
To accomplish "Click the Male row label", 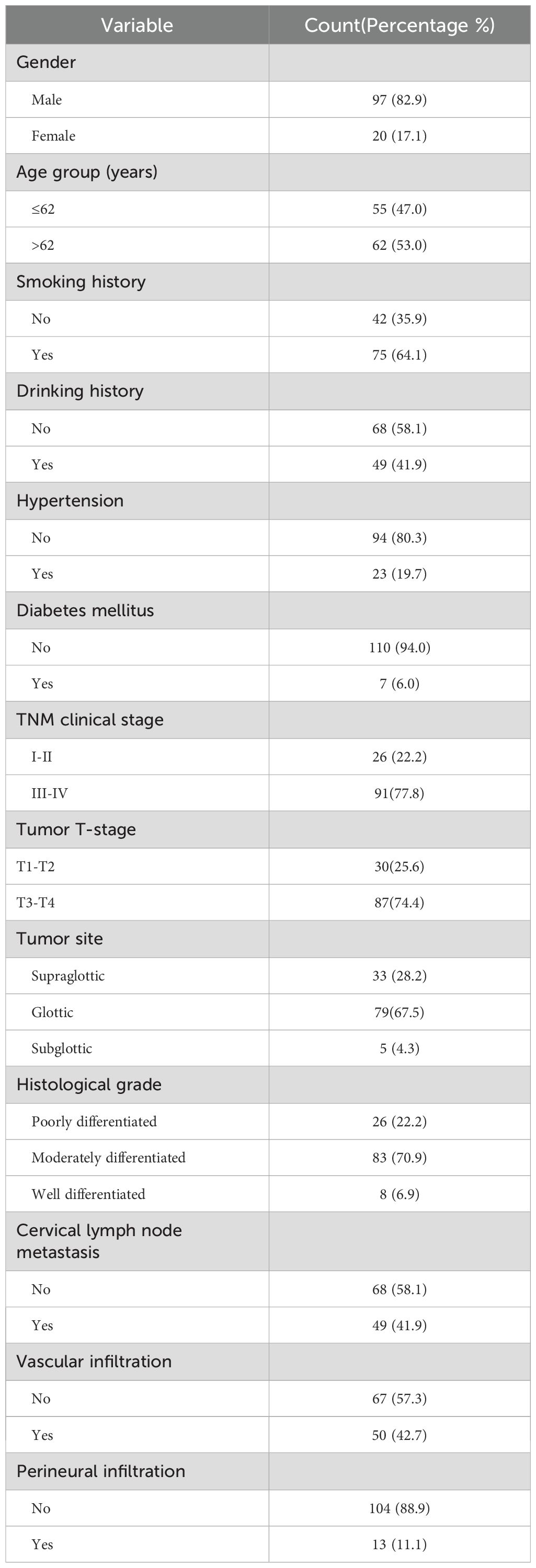I will tap(47, 100).
